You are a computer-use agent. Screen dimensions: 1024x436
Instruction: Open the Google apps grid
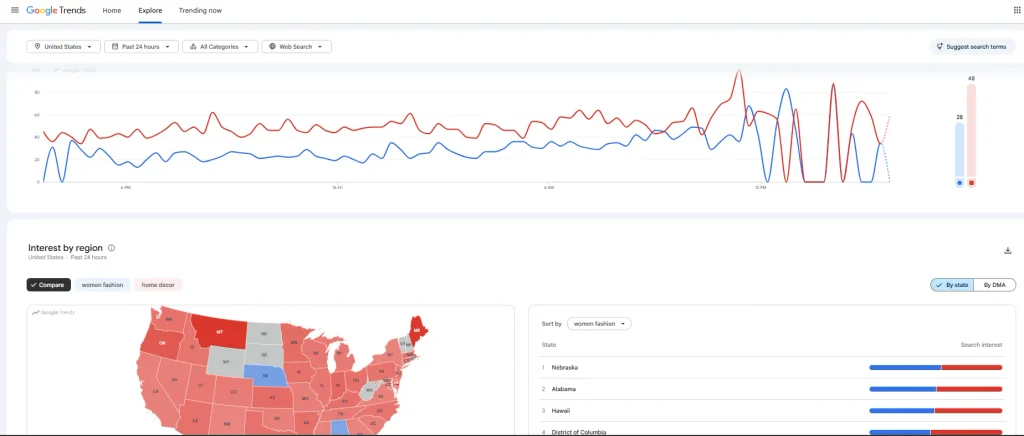1016,10
